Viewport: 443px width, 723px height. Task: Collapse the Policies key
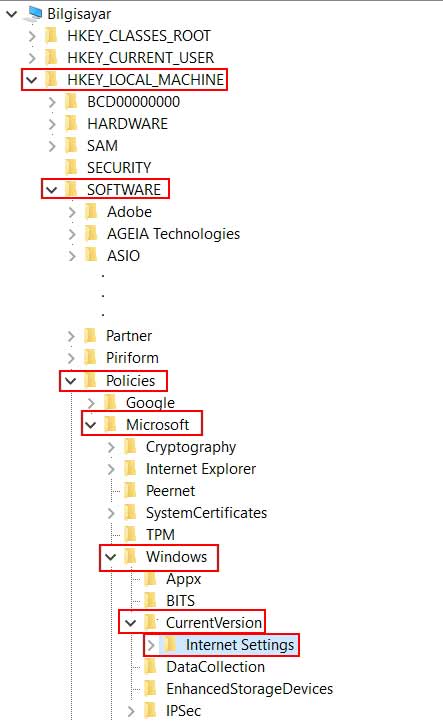pos(71,381)
